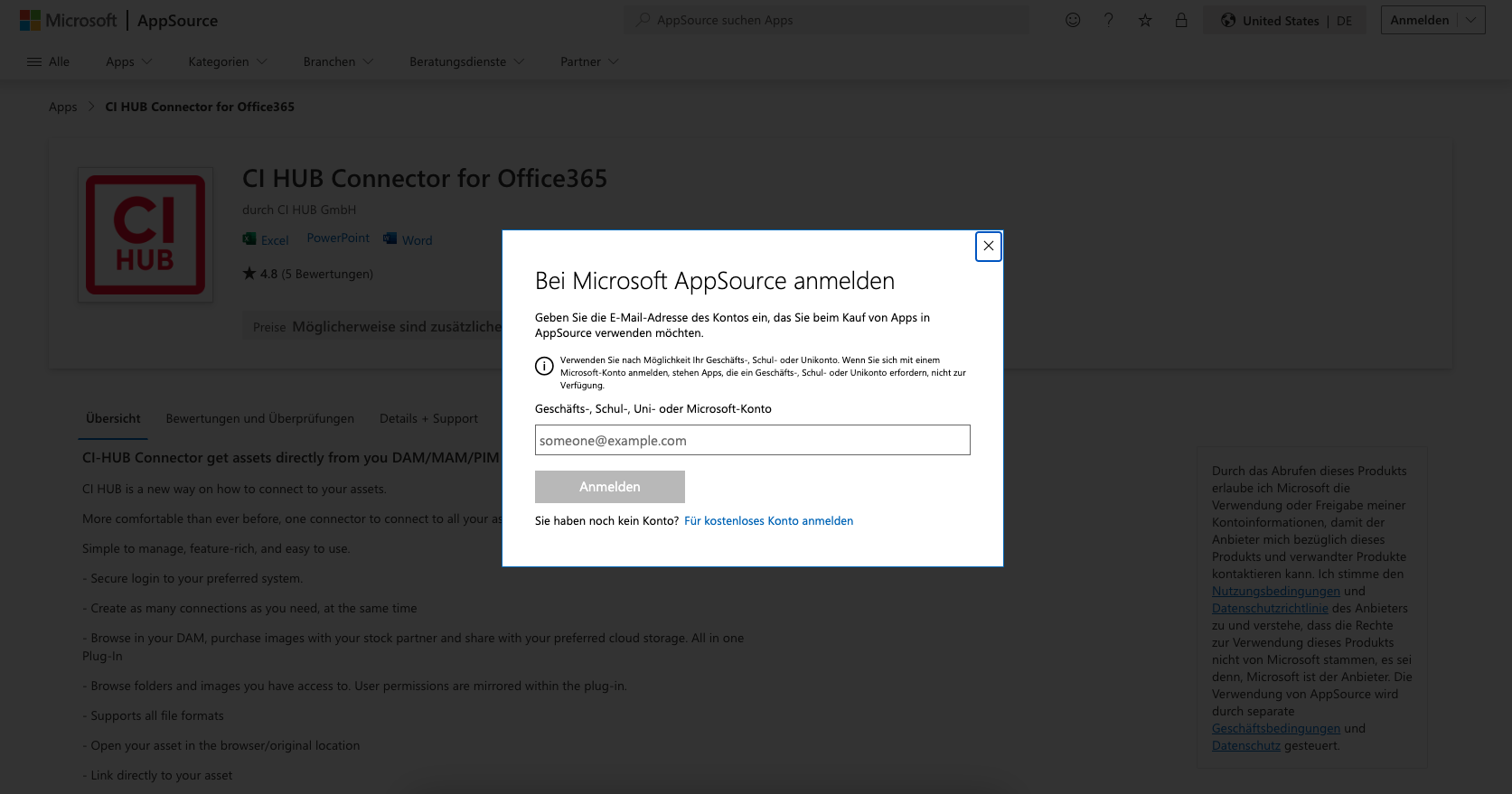1512x794 pixels.
Task: Click 'Secure login to your preferred system' line
Action: point(193,578)
